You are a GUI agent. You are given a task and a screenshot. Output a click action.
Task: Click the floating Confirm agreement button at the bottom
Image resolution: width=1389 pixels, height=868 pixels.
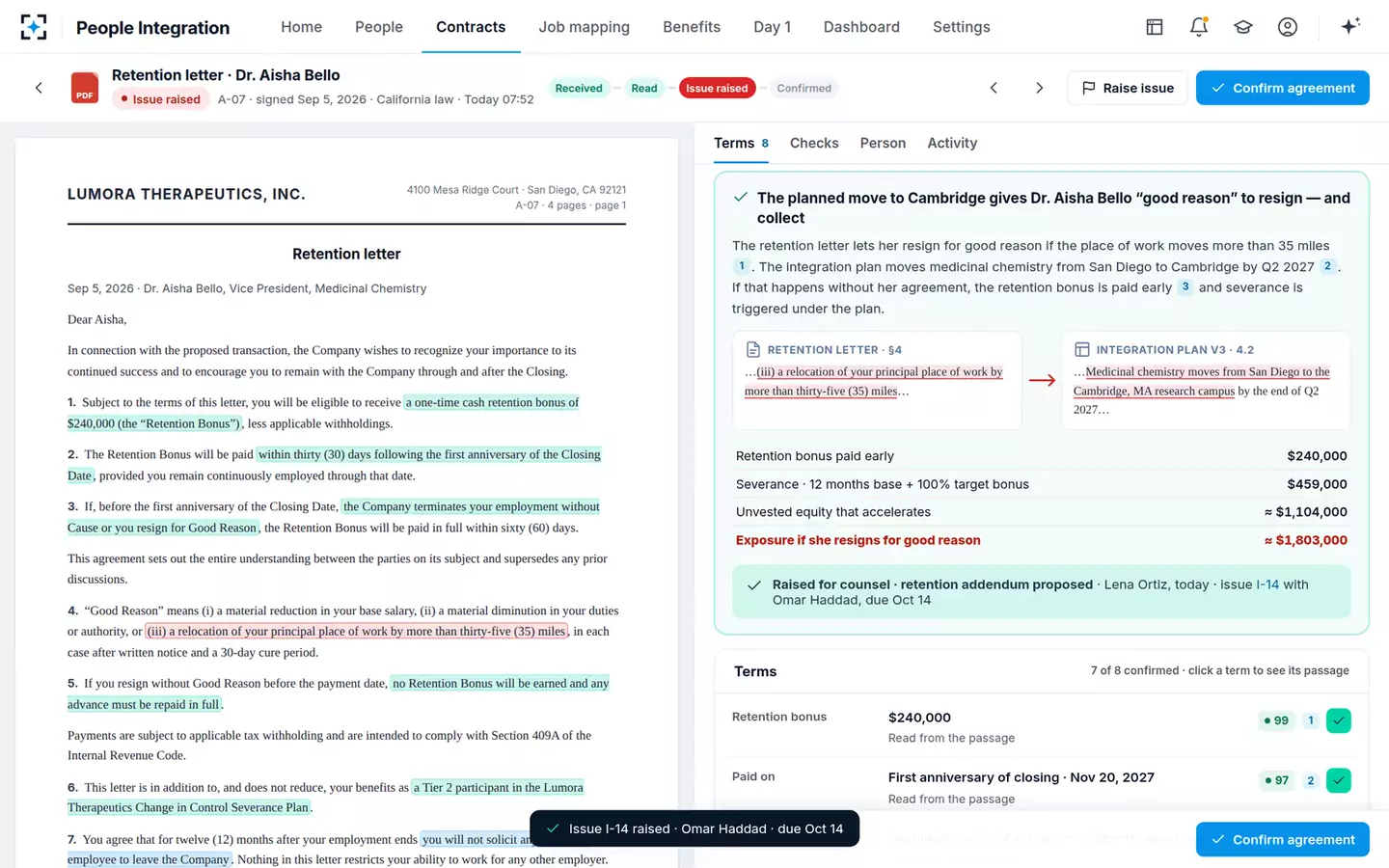pos(1283,840)
